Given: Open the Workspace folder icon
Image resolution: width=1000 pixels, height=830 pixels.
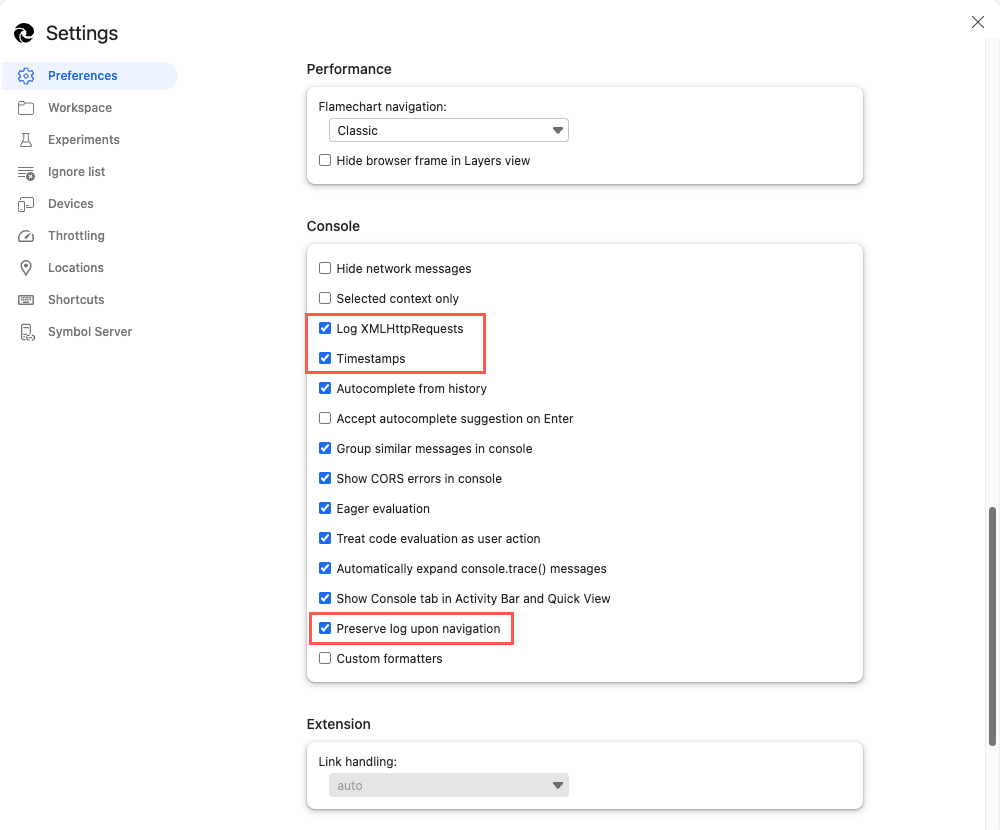Looking at the screenshot, I should [x=26, y=107].
